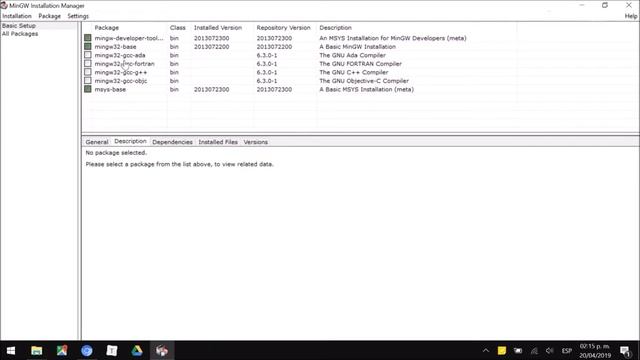The width and height of the screenshot is (640, 360).
Task: Open the Help menu
Action: point(631,16)
